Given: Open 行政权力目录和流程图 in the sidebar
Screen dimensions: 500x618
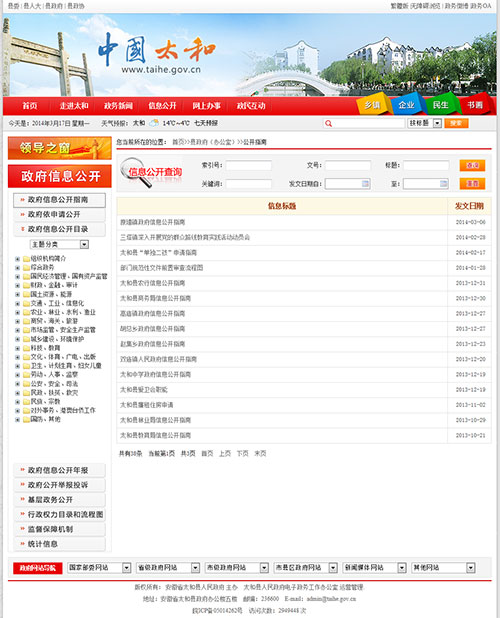Looking at the screenshot, I should pyautogui.click(x=59, y=514).
